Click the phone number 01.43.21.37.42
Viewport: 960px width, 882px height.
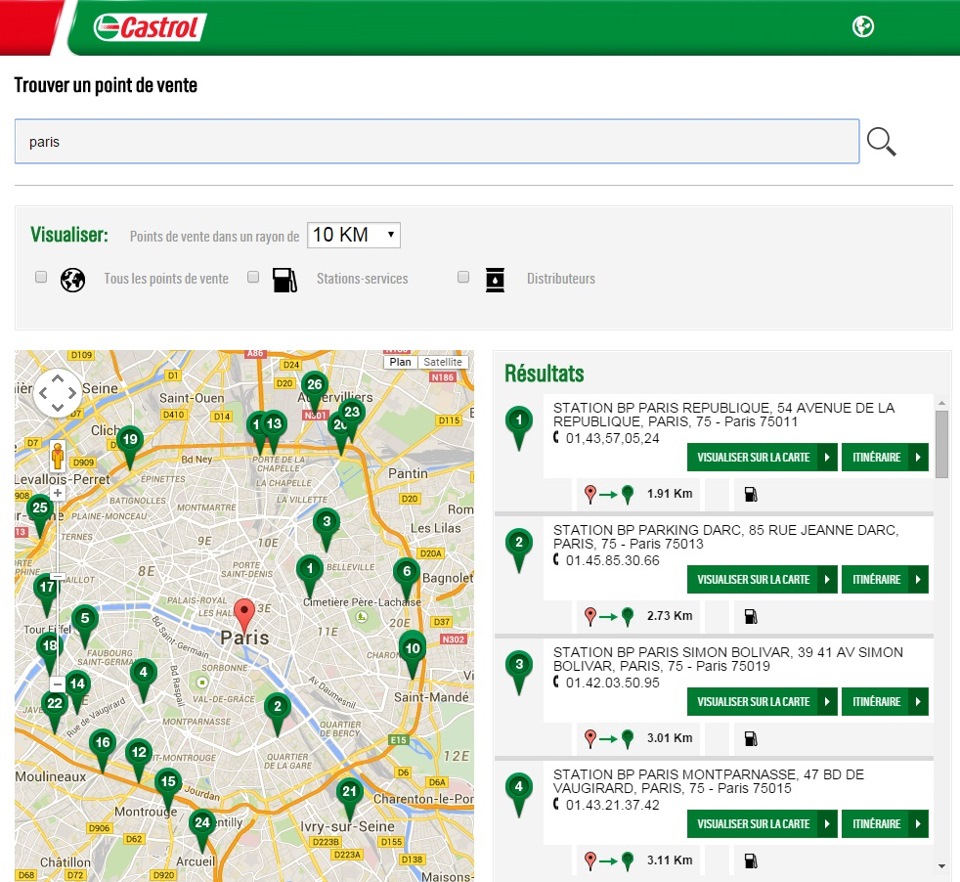612,805
